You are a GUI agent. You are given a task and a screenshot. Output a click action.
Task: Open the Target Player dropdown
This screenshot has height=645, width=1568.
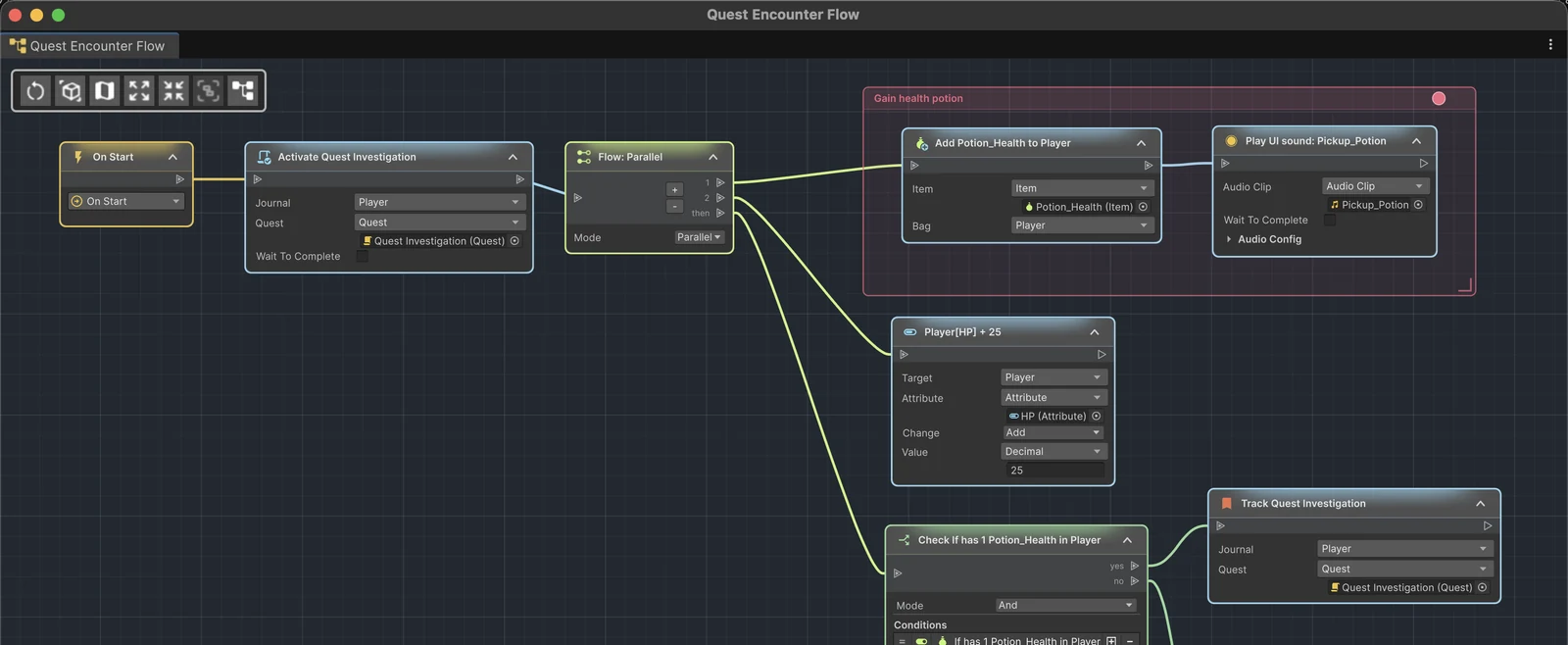click(1053, 377)
